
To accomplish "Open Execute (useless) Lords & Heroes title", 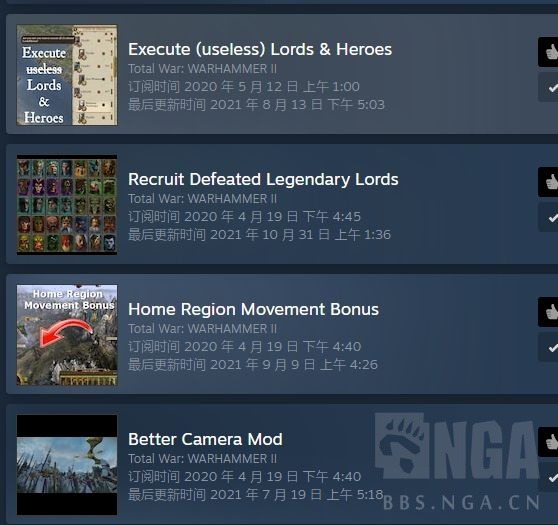I will point(260,49).
